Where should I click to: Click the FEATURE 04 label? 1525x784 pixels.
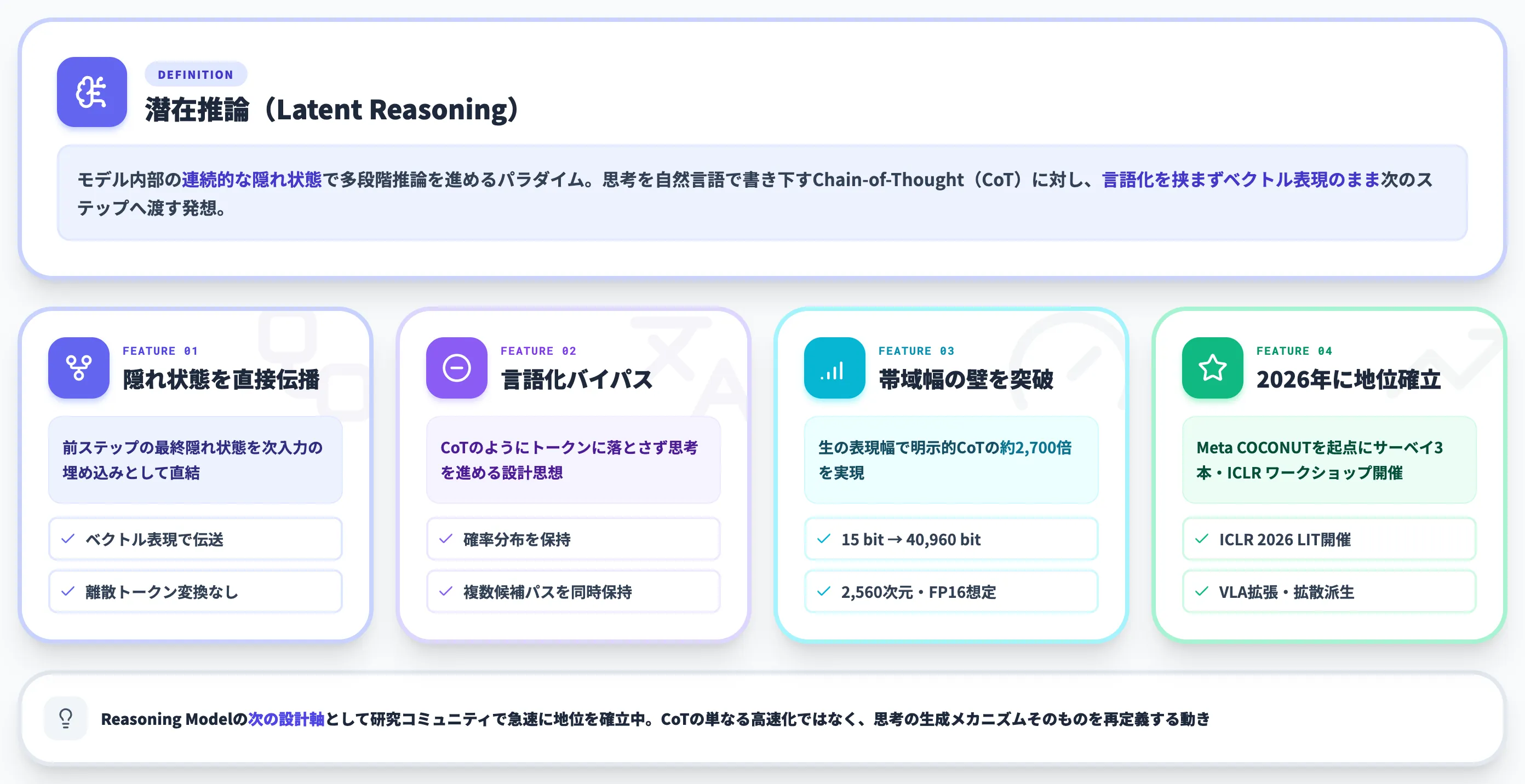coord(1295,351)
